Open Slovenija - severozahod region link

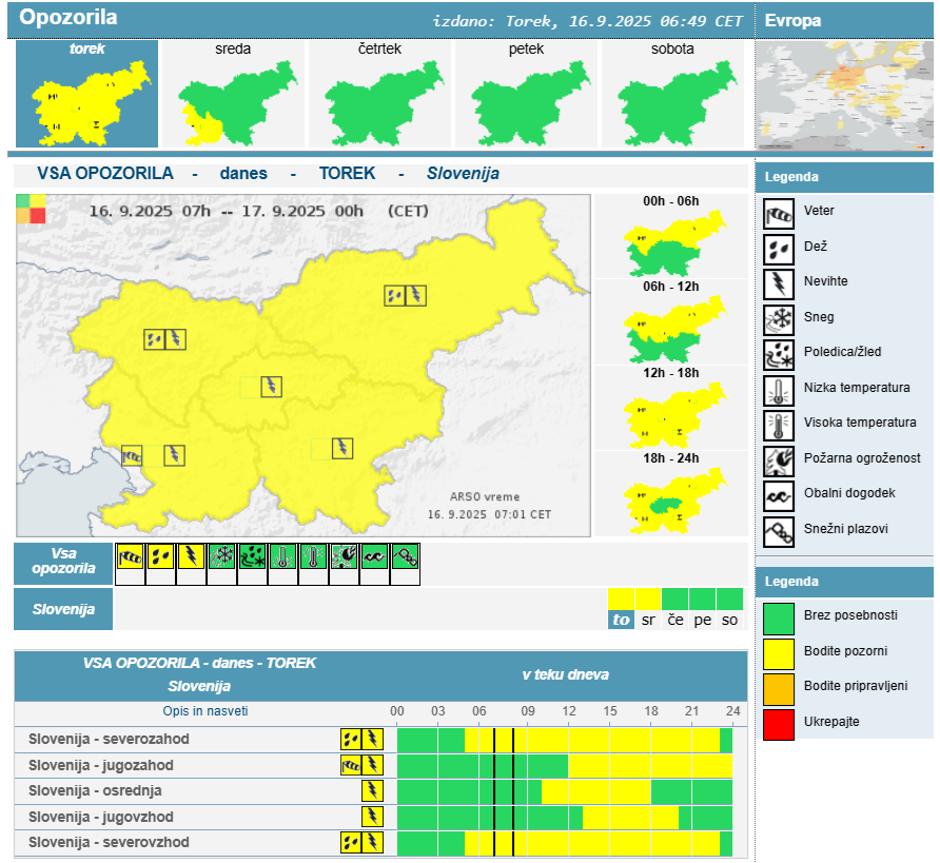click(109, 739)
